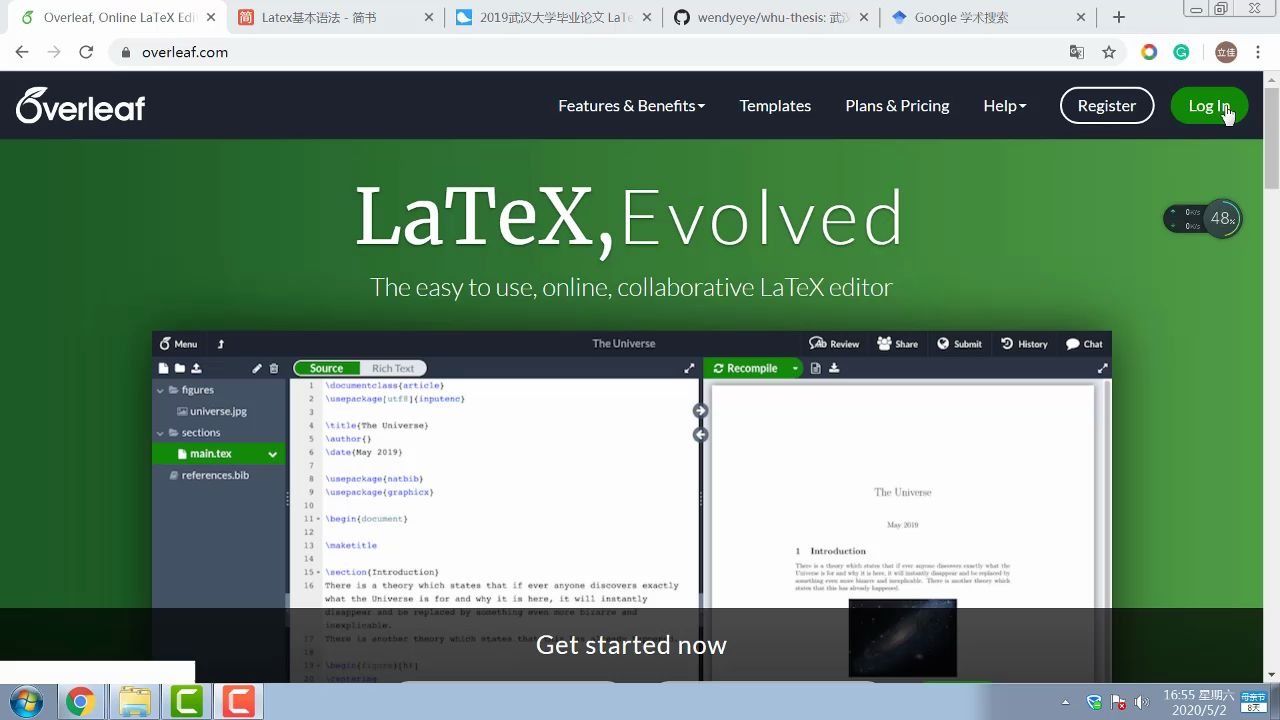Click the Submit button in the editor toolbar
Screen dimensions: 1280x720
(x=959, y=343)
